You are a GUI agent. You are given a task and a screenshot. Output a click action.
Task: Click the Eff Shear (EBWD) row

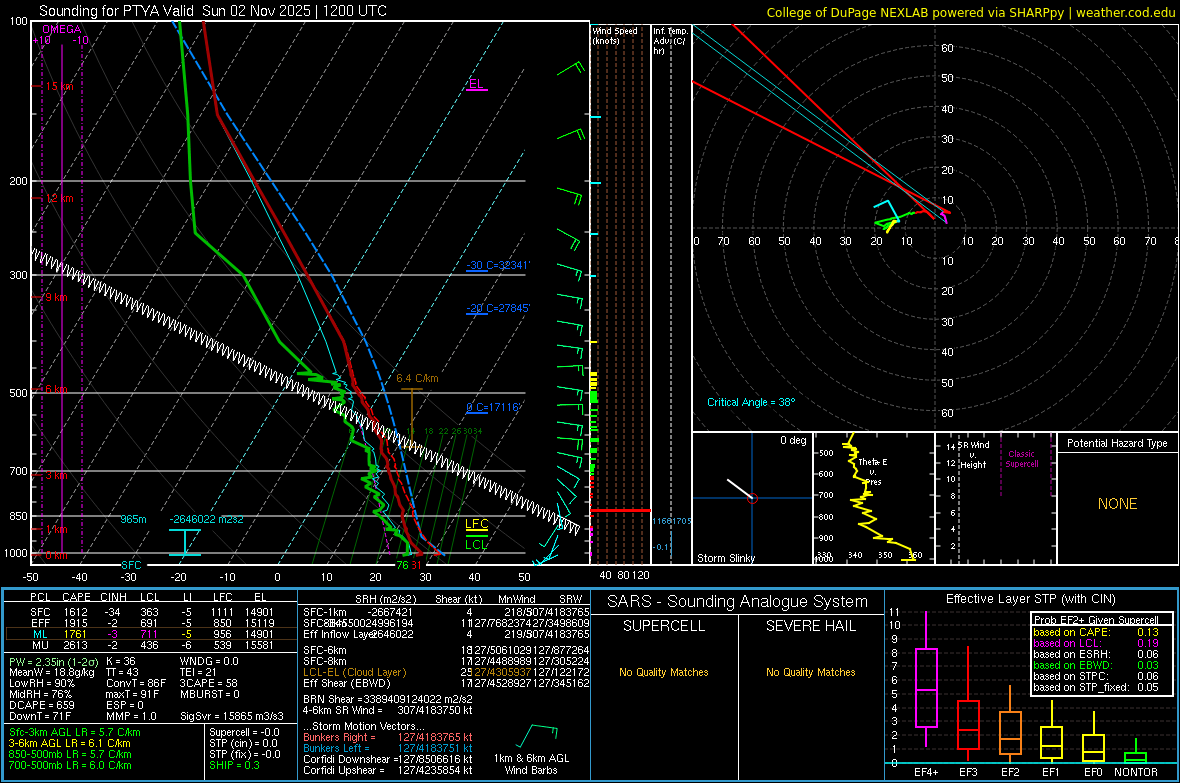coord(446,684)
